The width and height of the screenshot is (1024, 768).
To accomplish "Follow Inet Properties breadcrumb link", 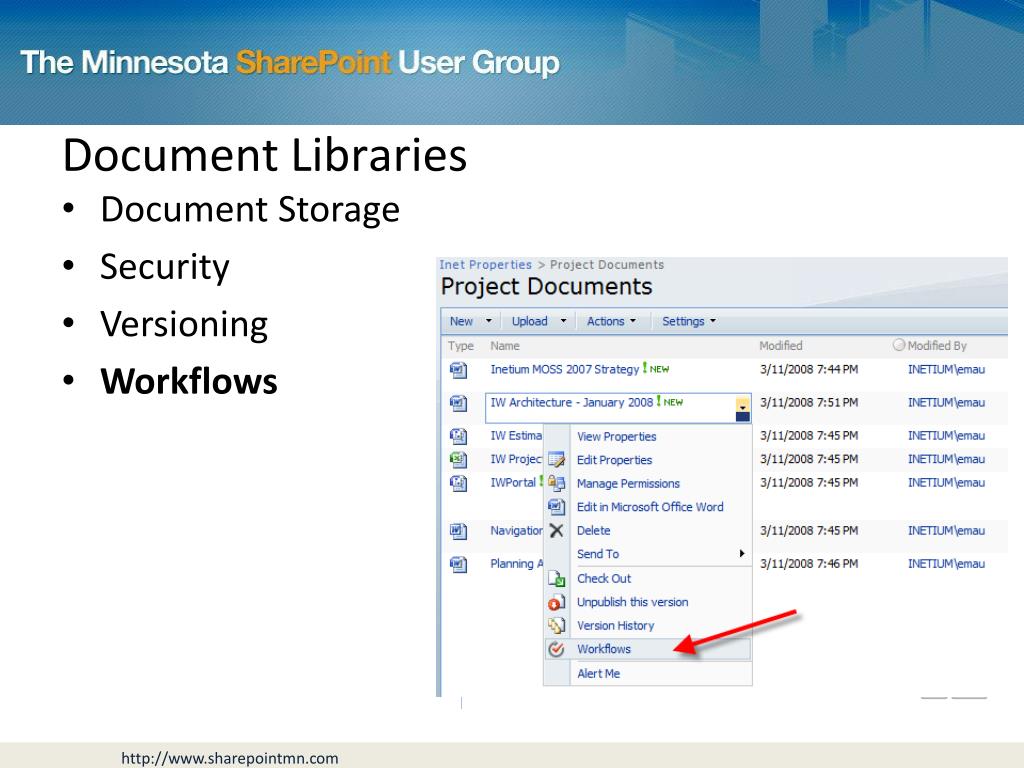I will [485, 264].
